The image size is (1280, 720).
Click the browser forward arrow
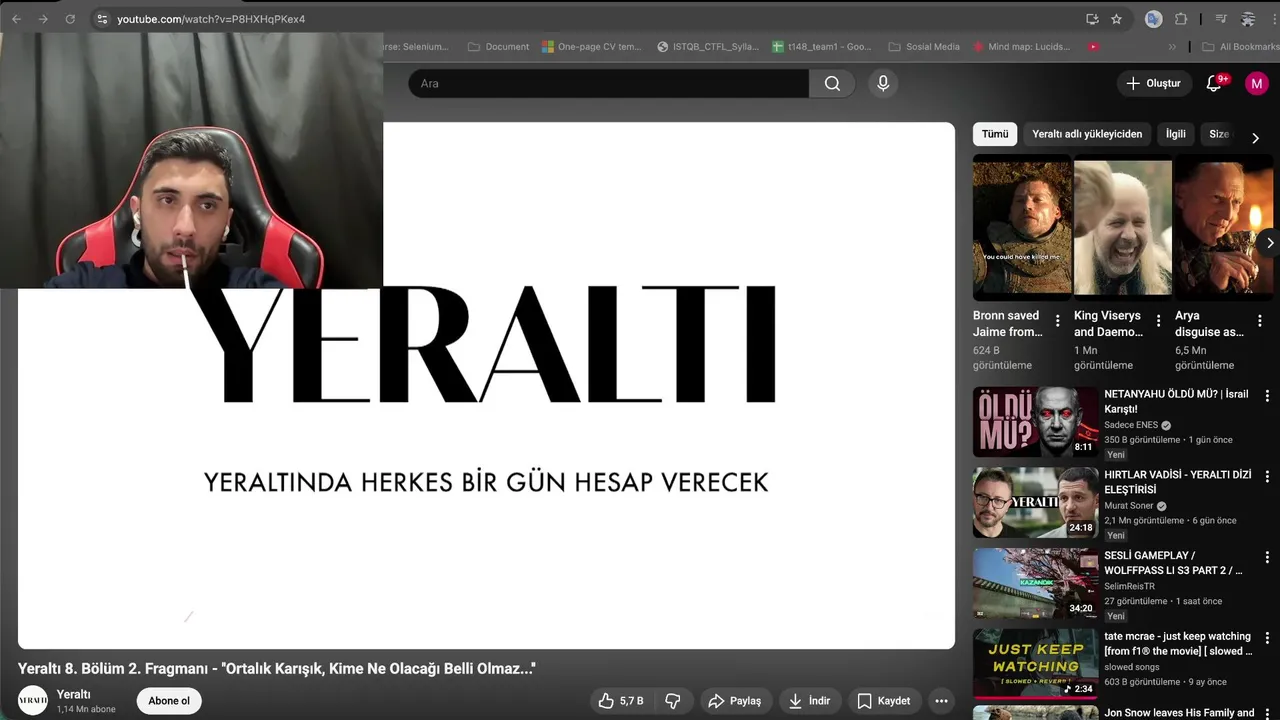click(x=43, y=19)
